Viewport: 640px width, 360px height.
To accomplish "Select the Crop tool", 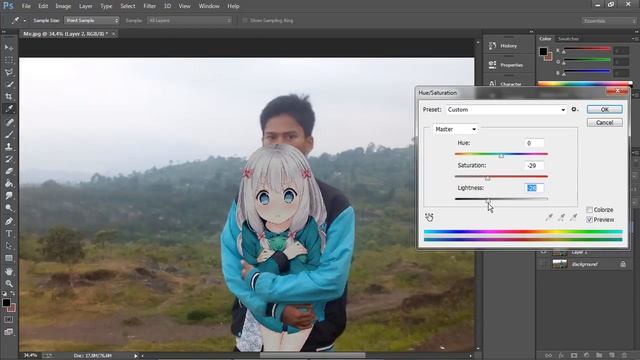I will (x=9, y=97).
